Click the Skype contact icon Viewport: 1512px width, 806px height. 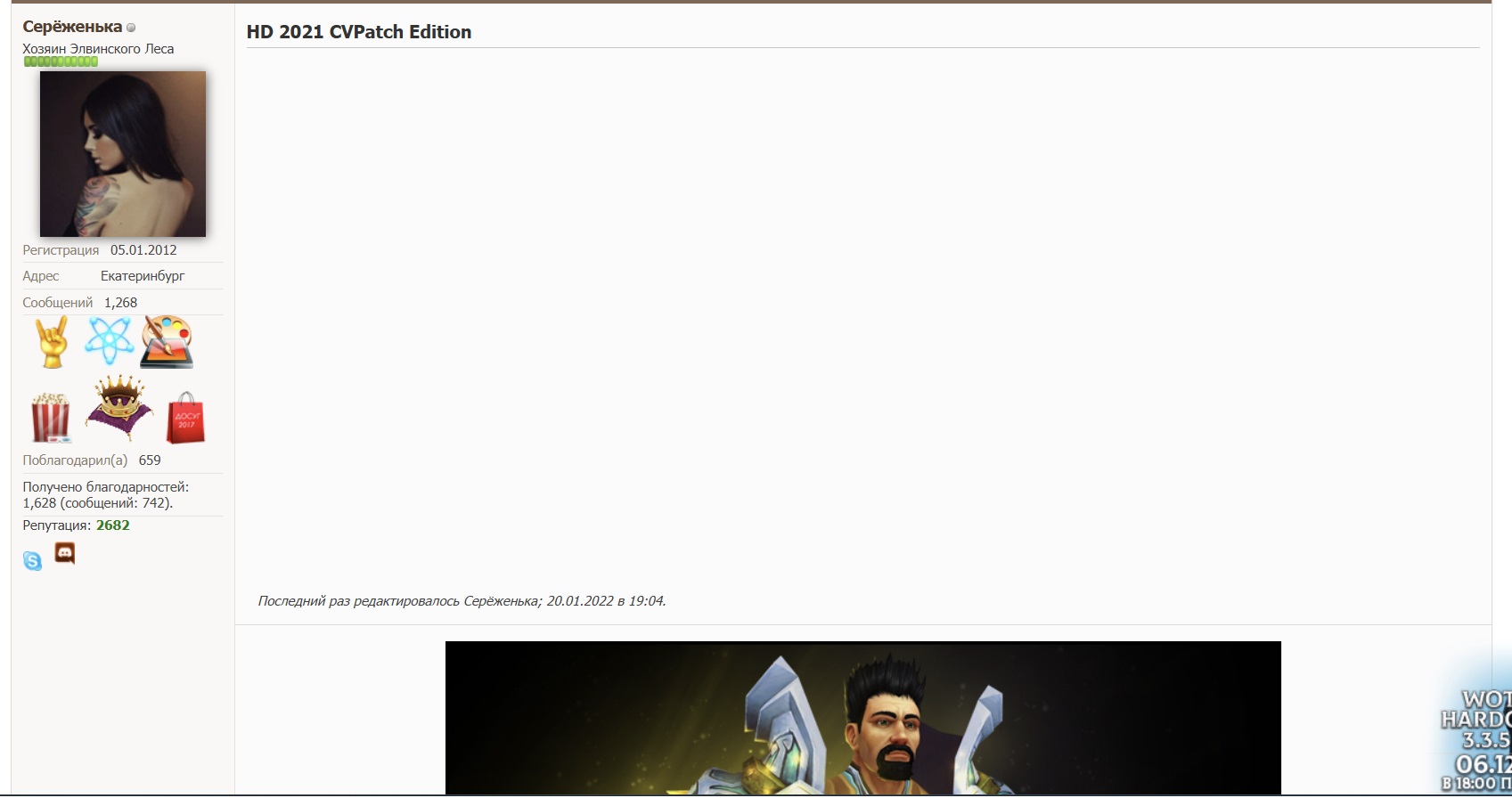[32, 560]
